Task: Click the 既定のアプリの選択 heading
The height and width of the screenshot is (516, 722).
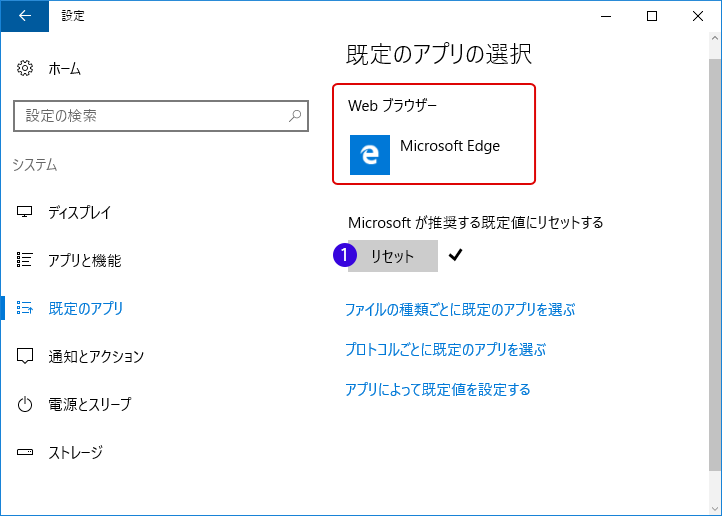Action: (439, 54)
